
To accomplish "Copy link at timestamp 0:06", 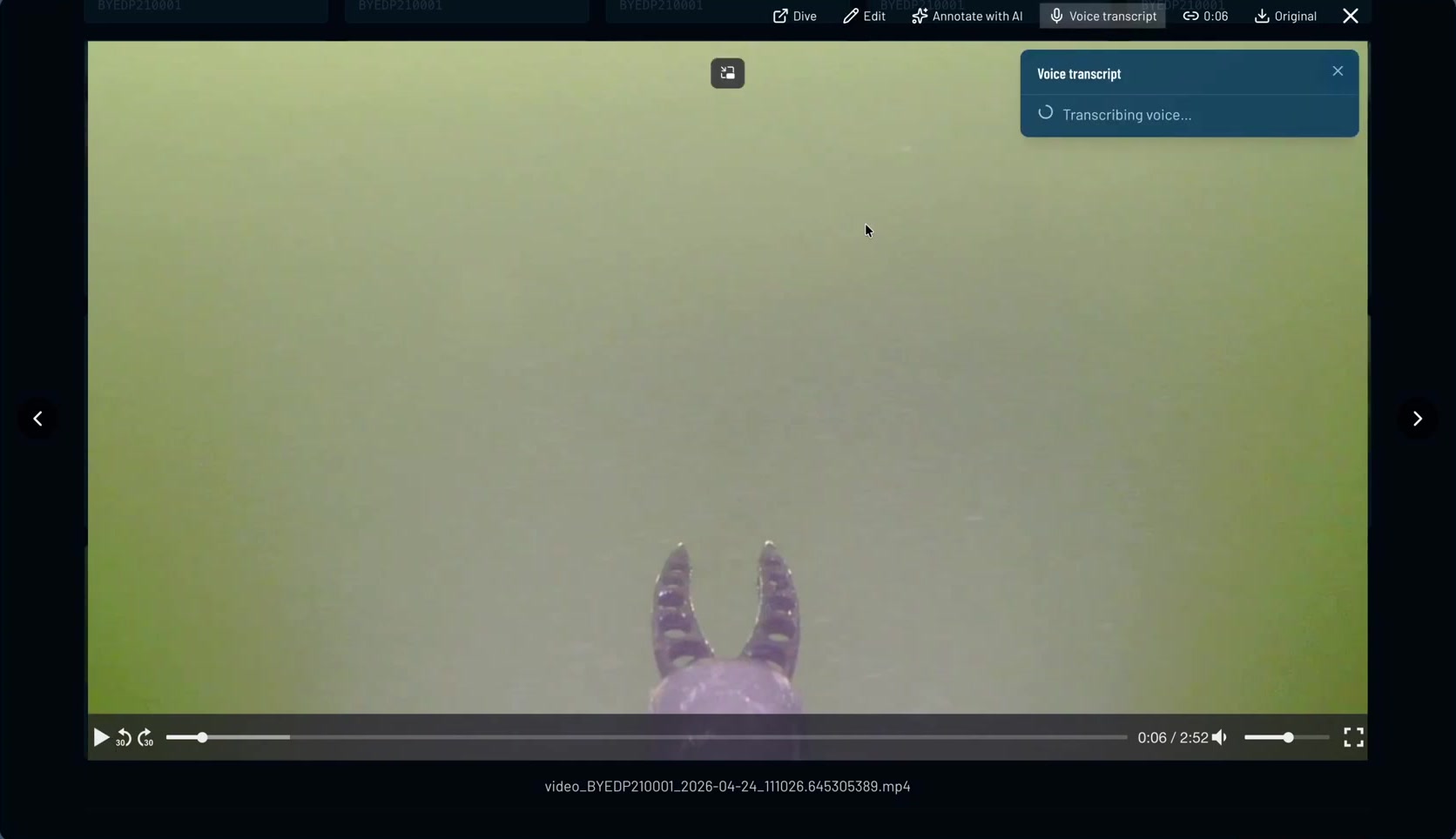I will click(1205, 16).
